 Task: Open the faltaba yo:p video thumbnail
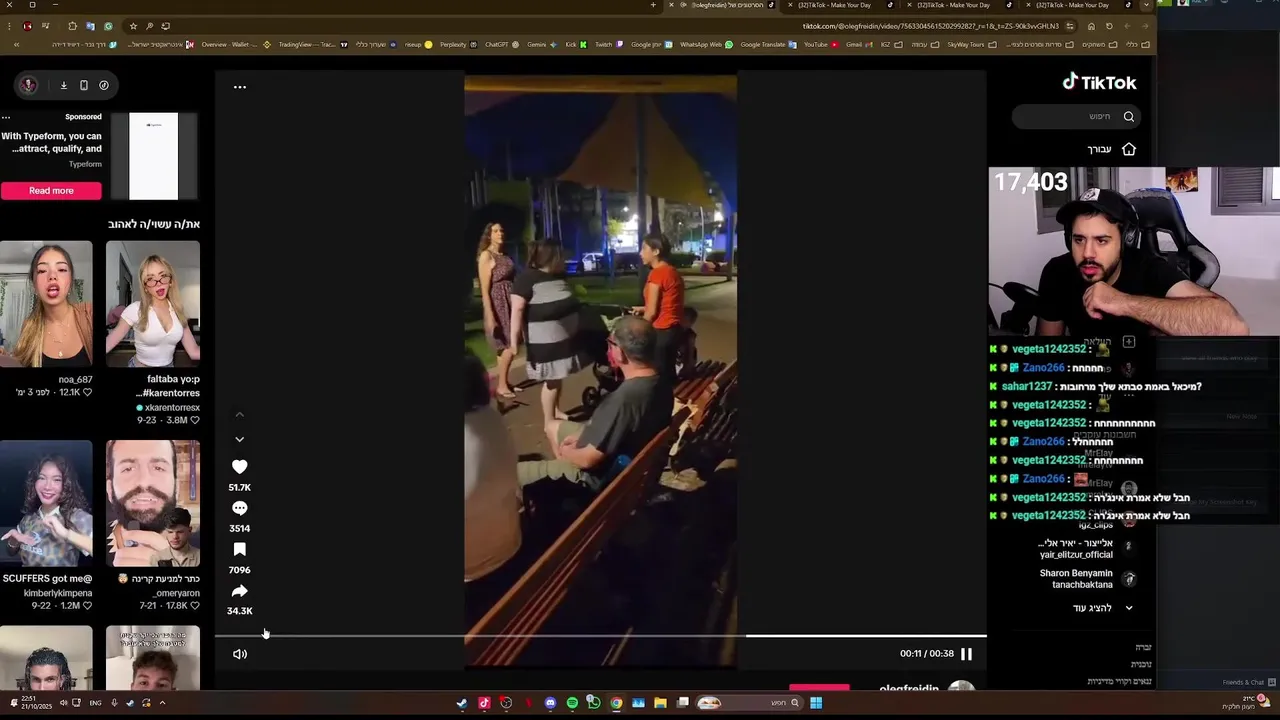click(x=153, y=304)
